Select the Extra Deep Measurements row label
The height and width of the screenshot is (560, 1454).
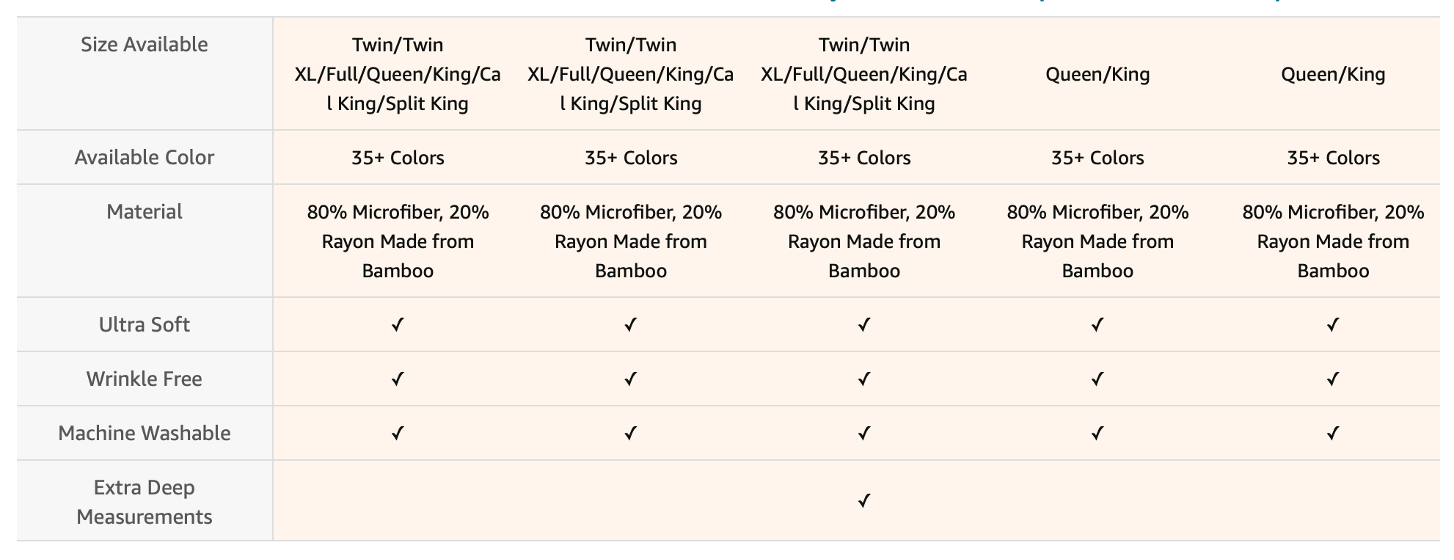[145, 502]
